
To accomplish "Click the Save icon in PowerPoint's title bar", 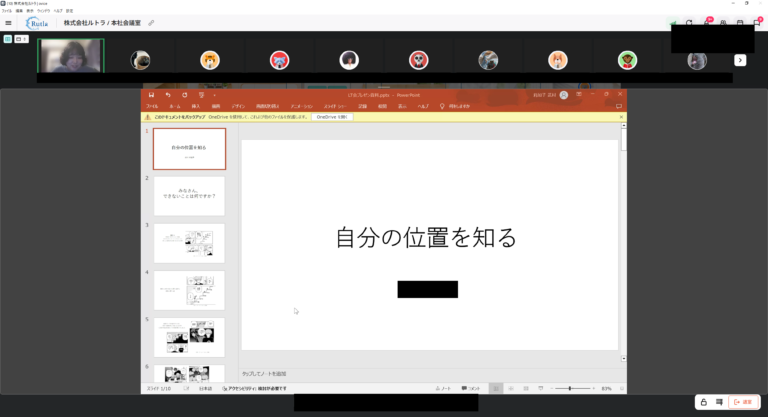I will pos(152,95).
